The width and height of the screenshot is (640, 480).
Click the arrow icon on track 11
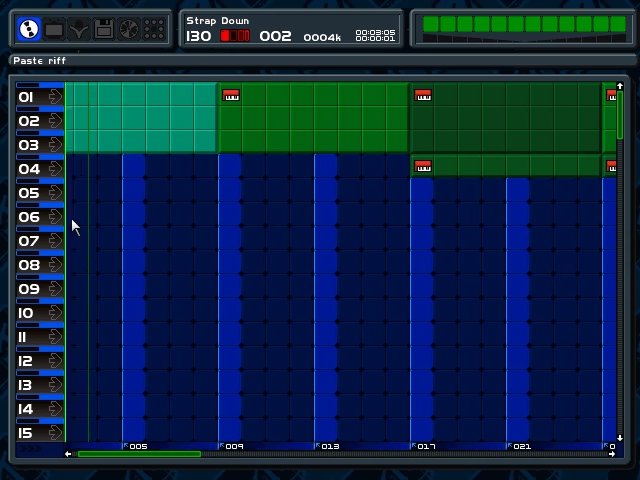pyautogui.click(x=55, y=337)
